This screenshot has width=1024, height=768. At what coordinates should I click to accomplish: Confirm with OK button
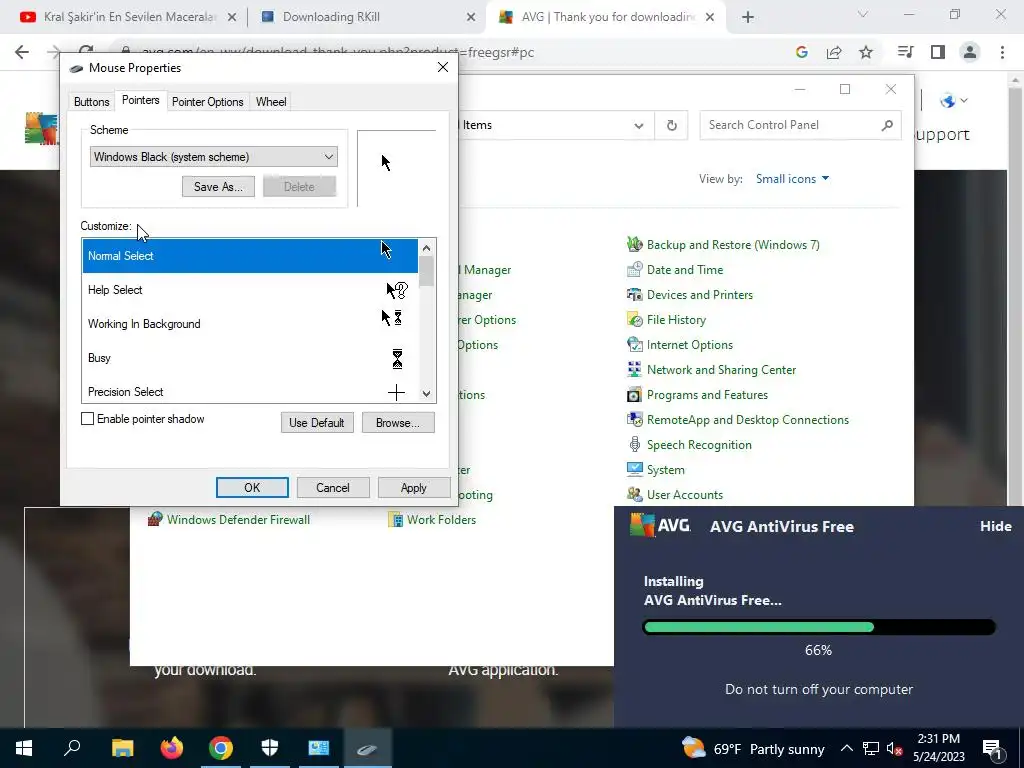pos(252,487)
